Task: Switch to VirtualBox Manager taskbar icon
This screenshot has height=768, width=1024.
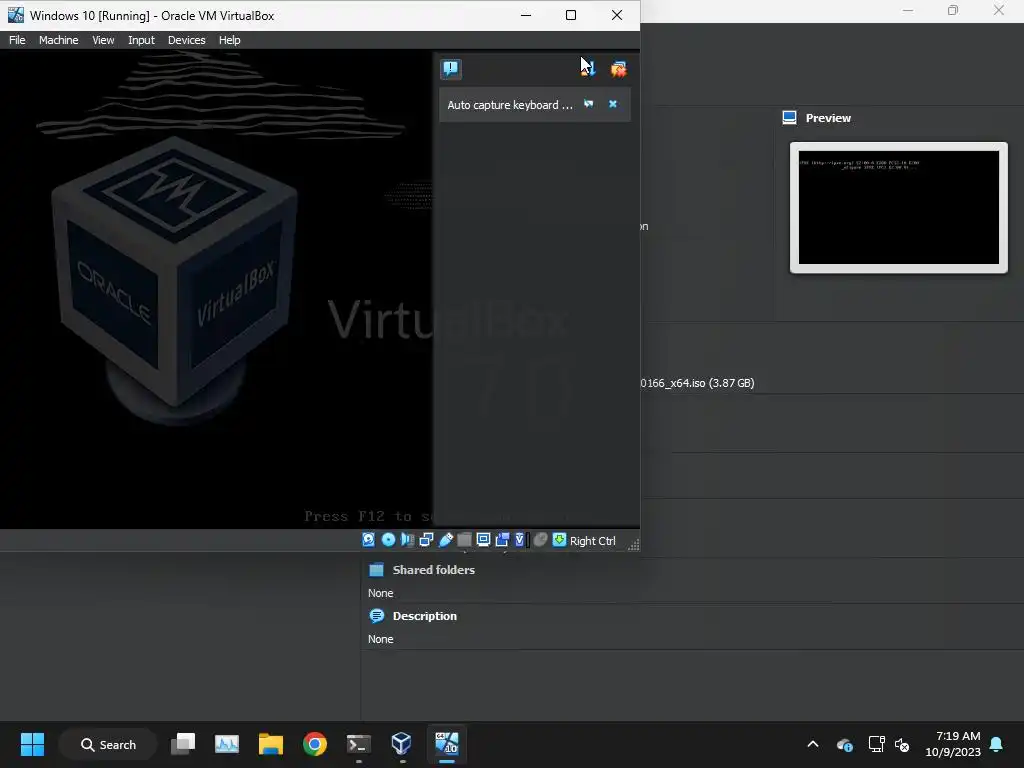Action: point(402,744)
